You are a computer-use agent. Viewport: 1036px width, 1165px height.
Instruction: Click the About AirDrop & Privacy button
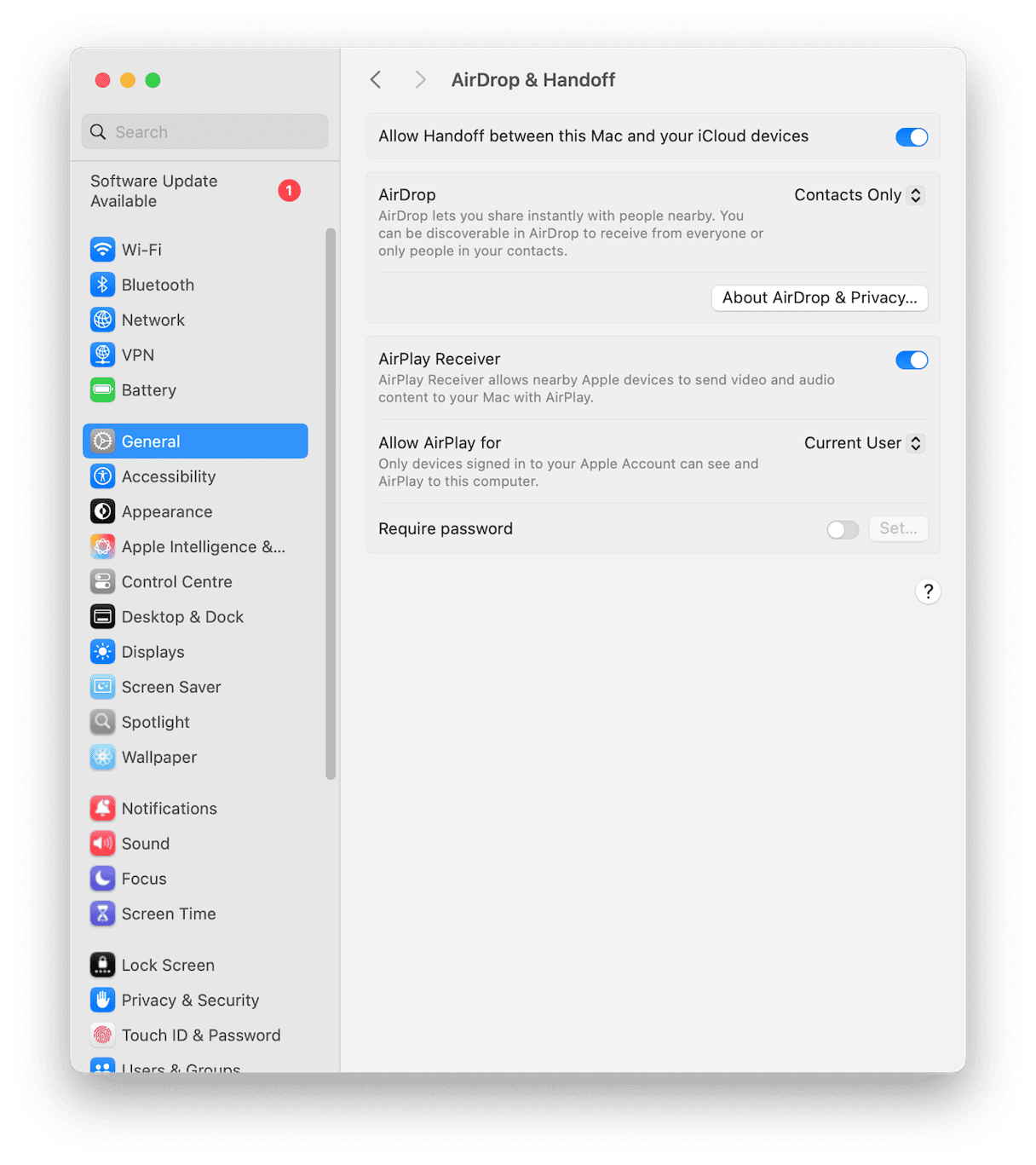tap(819, 297)
